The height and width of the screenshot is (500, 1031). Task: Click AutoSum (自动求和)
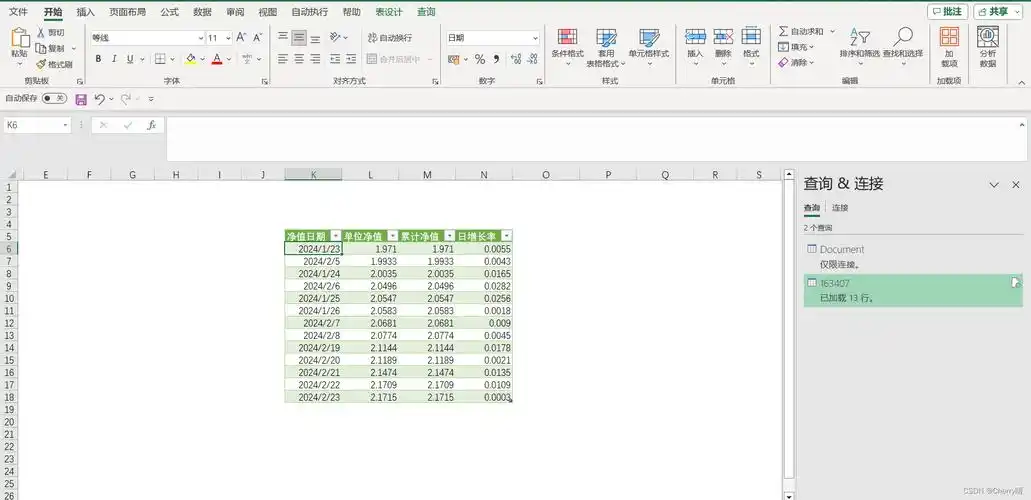coord(802,32)
